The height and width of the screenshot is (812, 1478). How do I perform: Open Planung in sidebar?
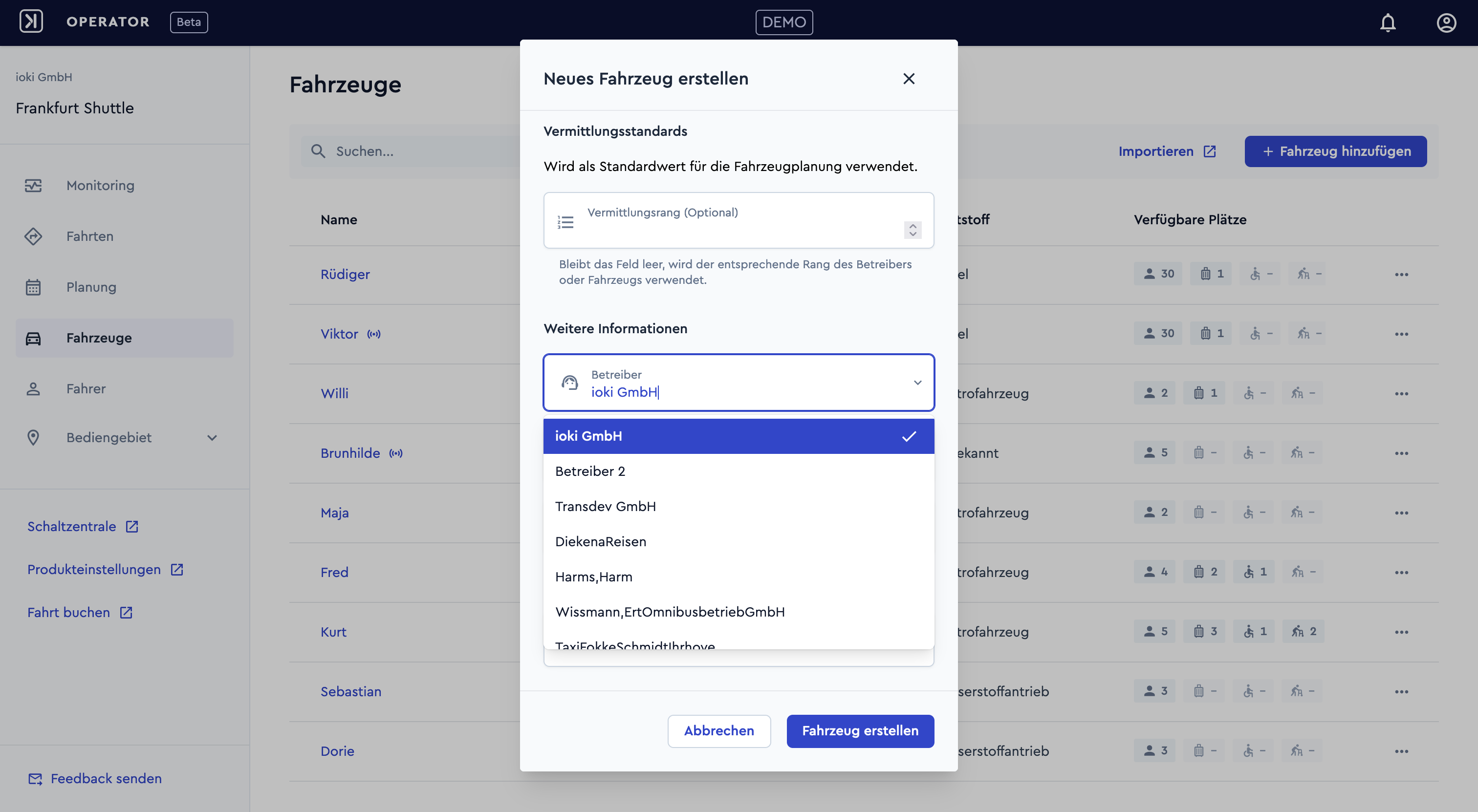tap(125, 287)
